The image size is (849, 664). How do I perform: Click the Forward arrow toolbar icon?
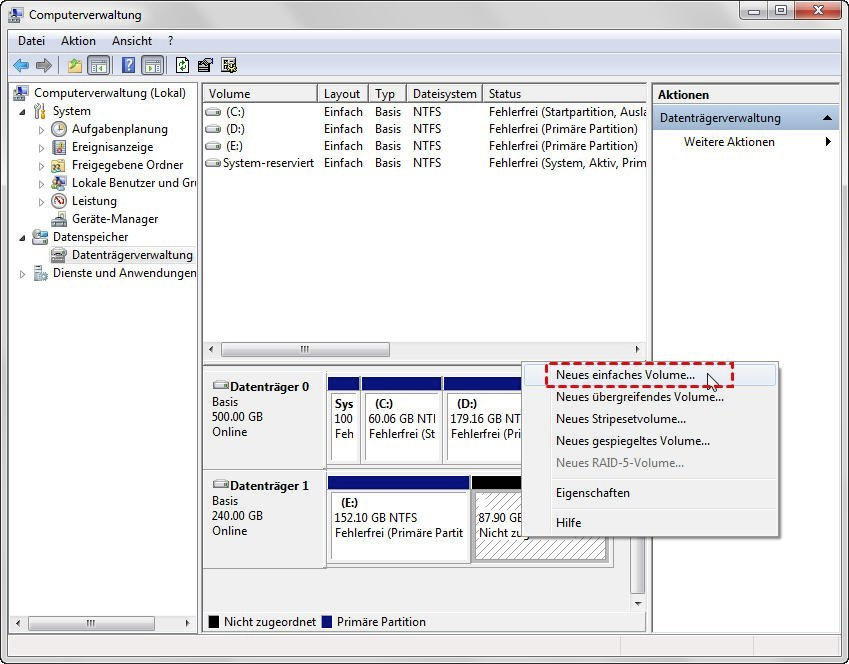pyautogui.click(x=44, y=66)
